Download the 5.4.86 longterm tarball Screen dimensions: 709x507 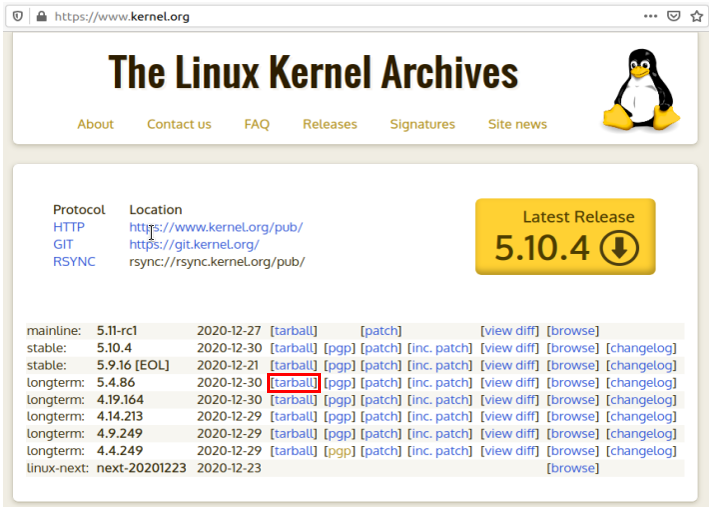click(x=294, y=382)
